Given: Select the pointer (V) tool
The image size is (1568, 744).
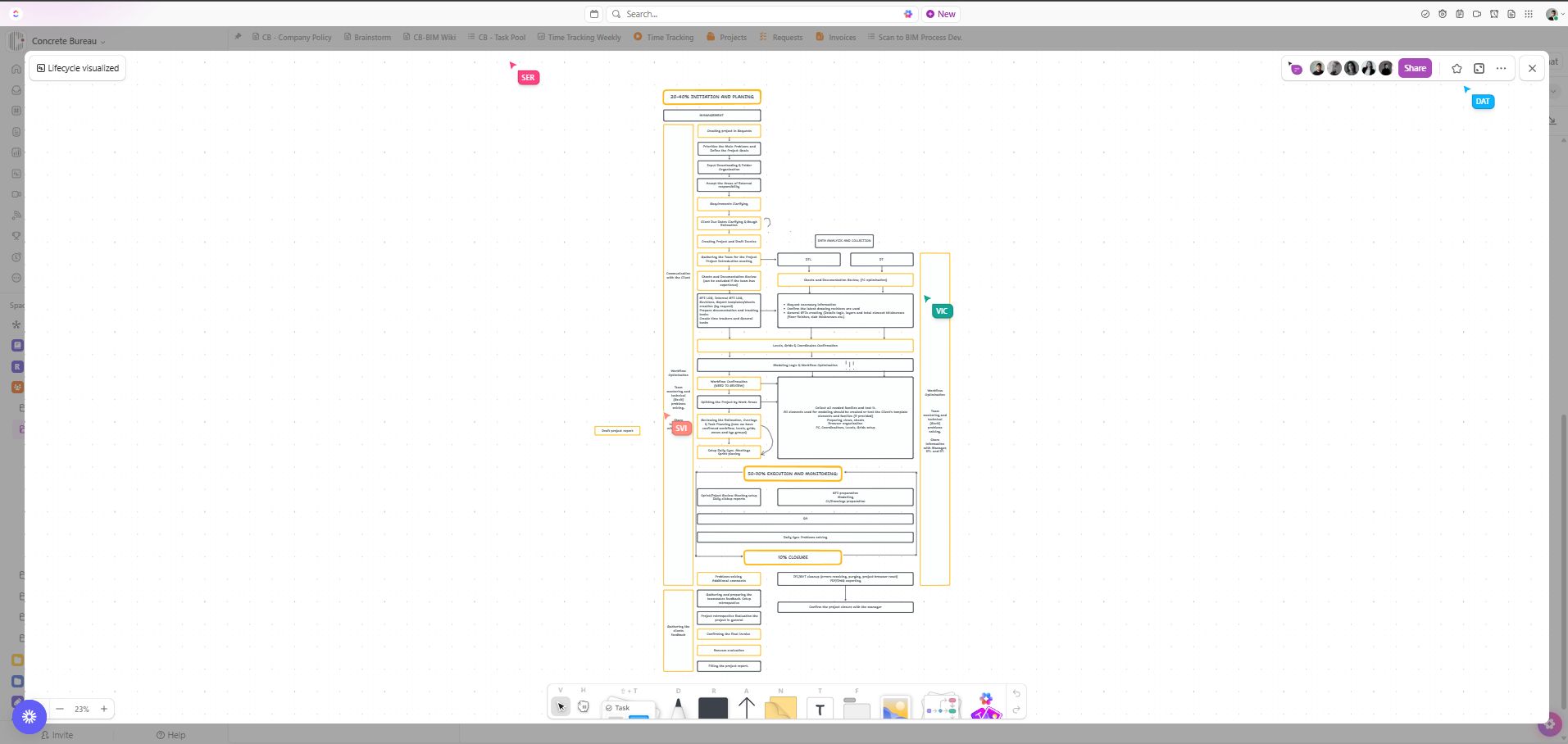Looking at the screenshot, I should (561, 705).
